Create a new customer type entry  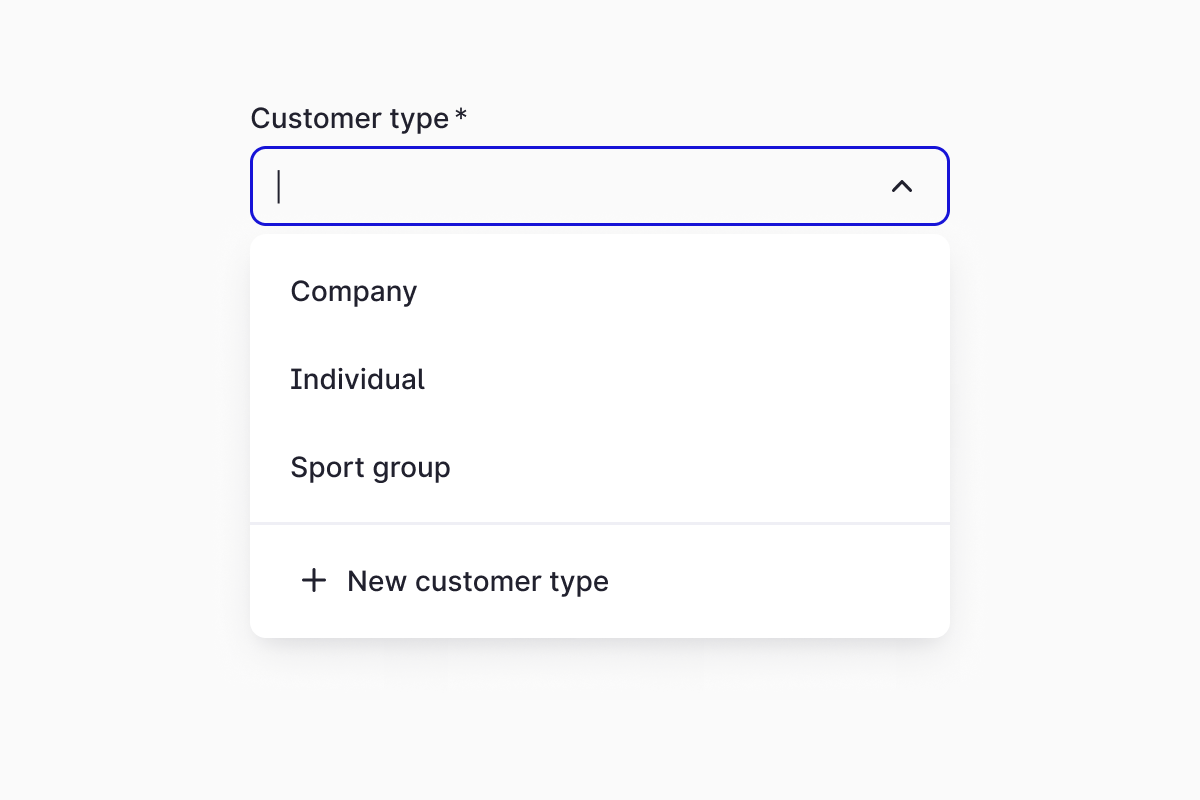[x=455, y=581]
